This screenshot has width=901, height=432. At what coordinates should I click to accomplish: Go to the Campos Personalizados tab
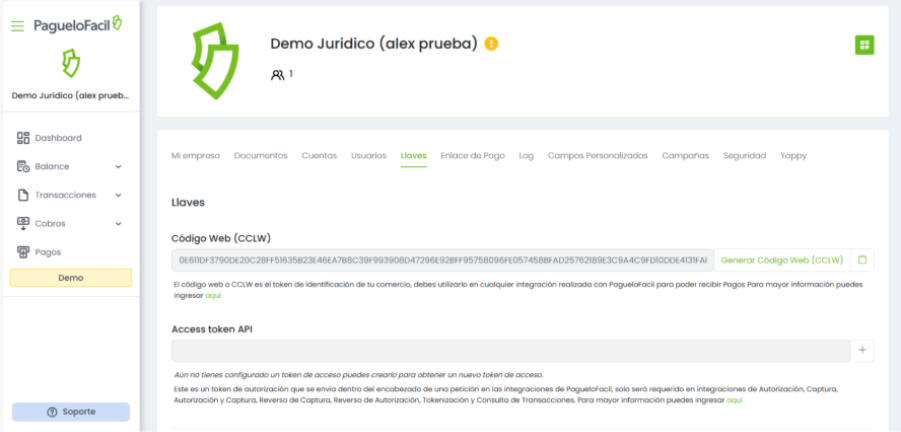pos(597,156)
